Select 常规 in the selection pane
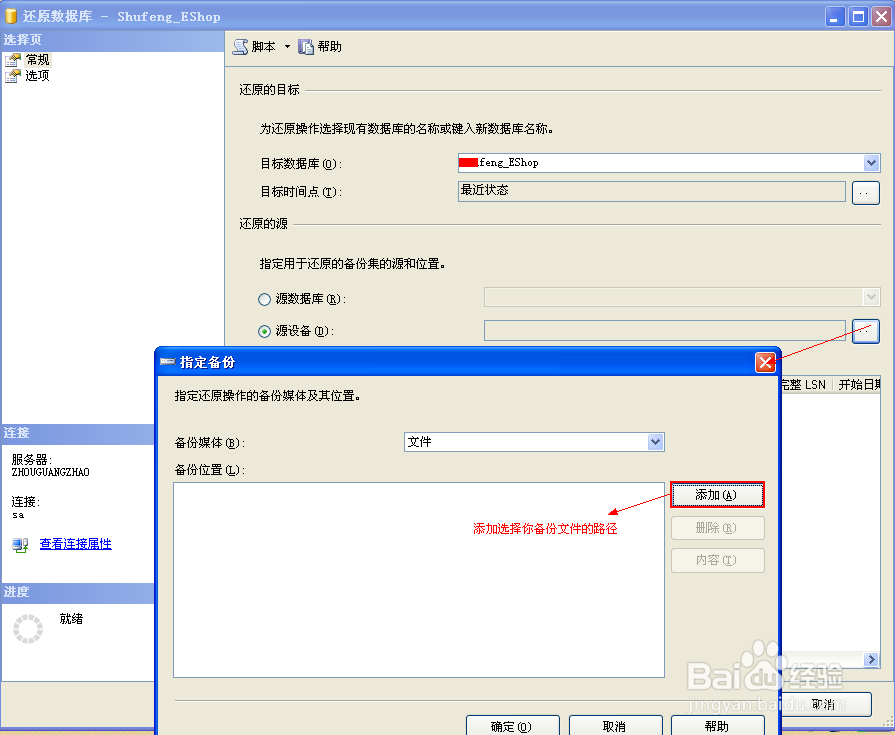 pyautogui.click(x=39, y=58)
